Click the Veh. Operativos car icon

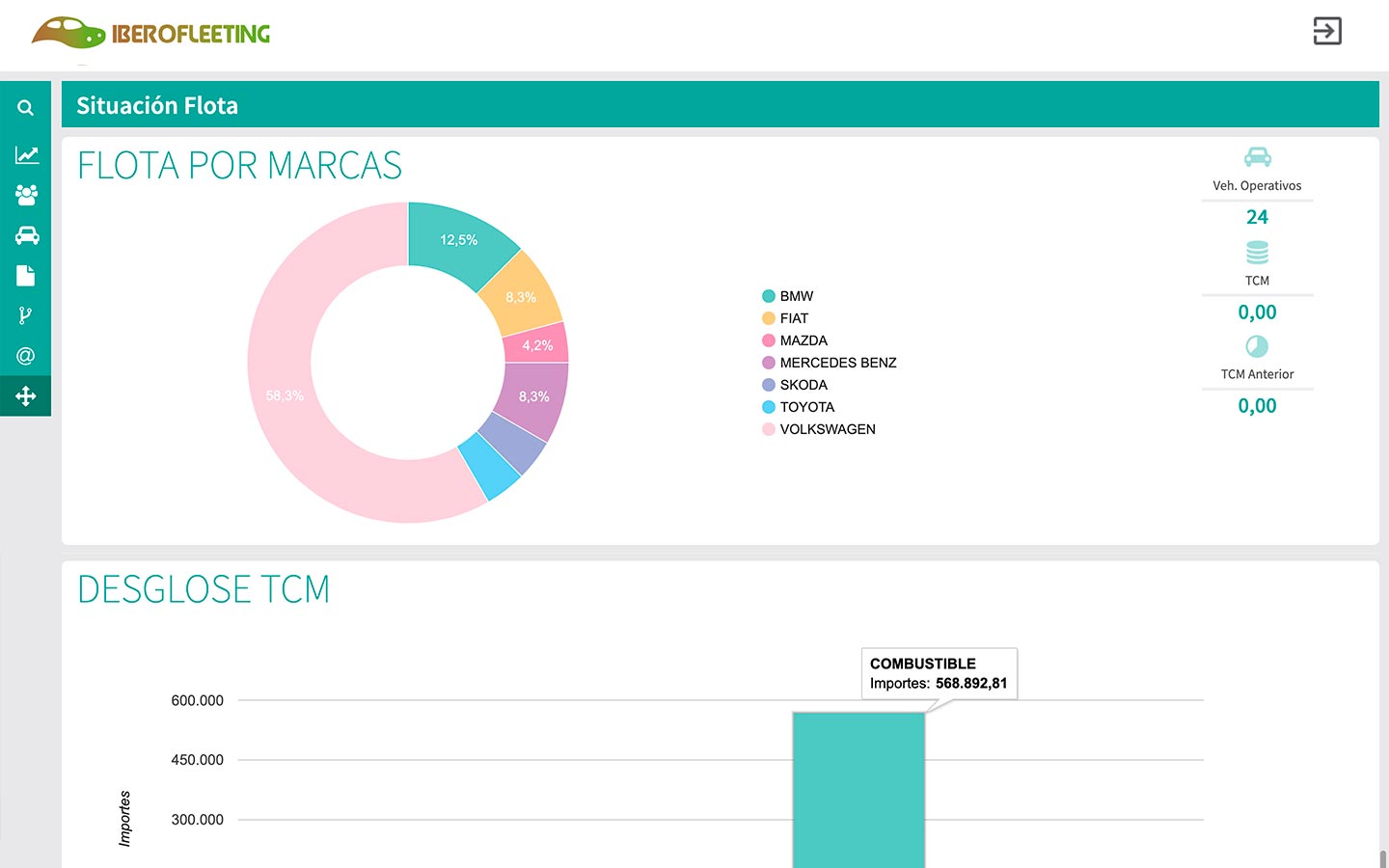1257,157
